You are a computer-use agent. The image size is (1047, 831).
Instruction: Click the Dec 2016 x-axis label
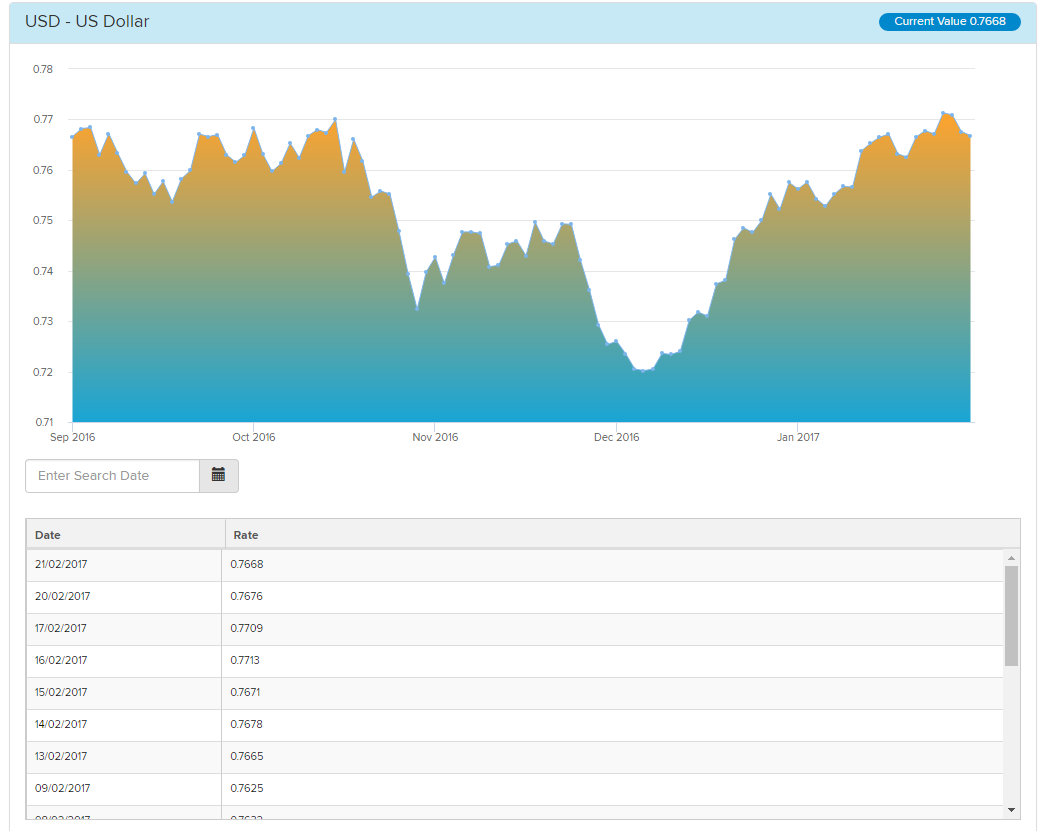point(616,437)
